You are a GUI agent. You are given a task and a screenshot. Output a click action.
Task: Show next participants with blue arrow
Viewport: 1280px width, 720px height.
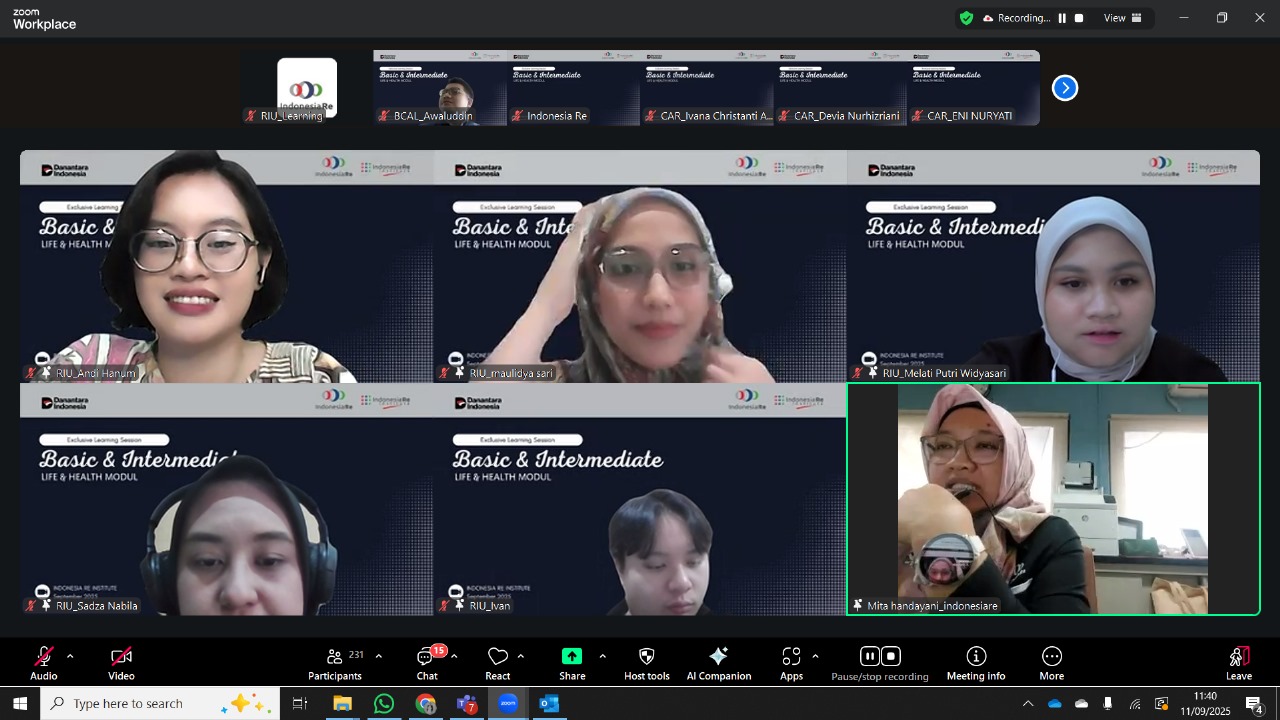click(1065, 88)
